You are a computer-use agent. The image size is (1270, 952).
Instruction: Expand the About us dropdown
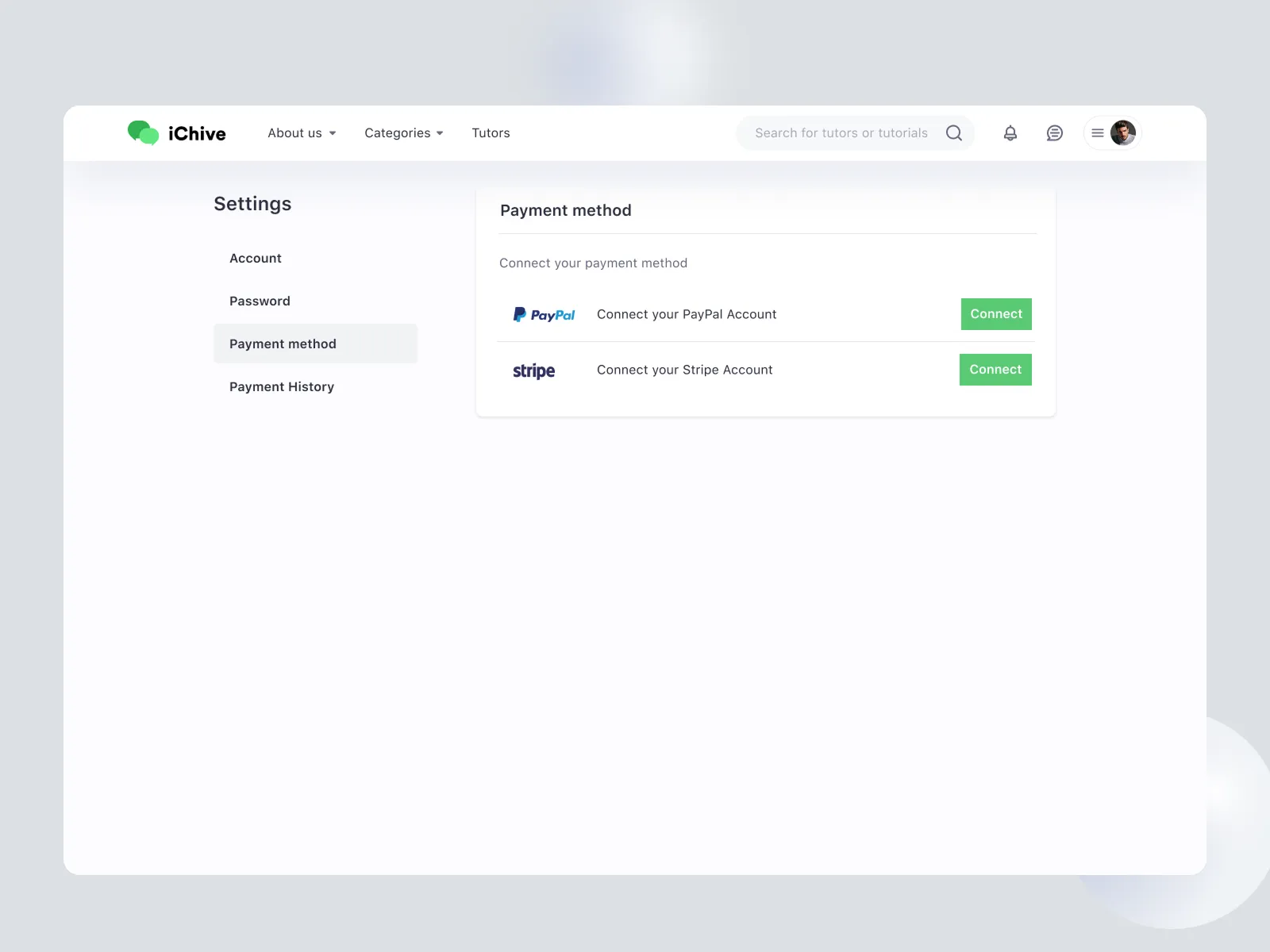click(x=302, y=133)
